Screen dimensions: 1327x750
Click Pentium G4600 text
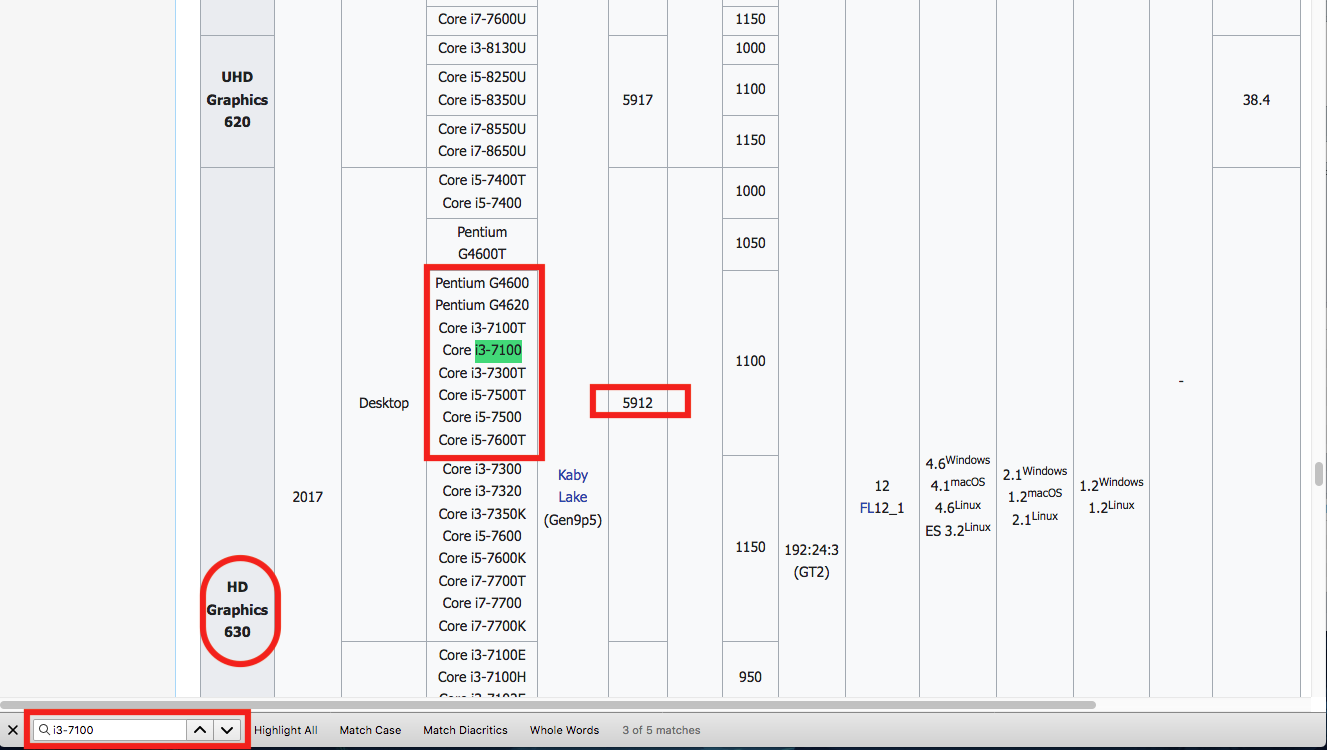(482, 283)
